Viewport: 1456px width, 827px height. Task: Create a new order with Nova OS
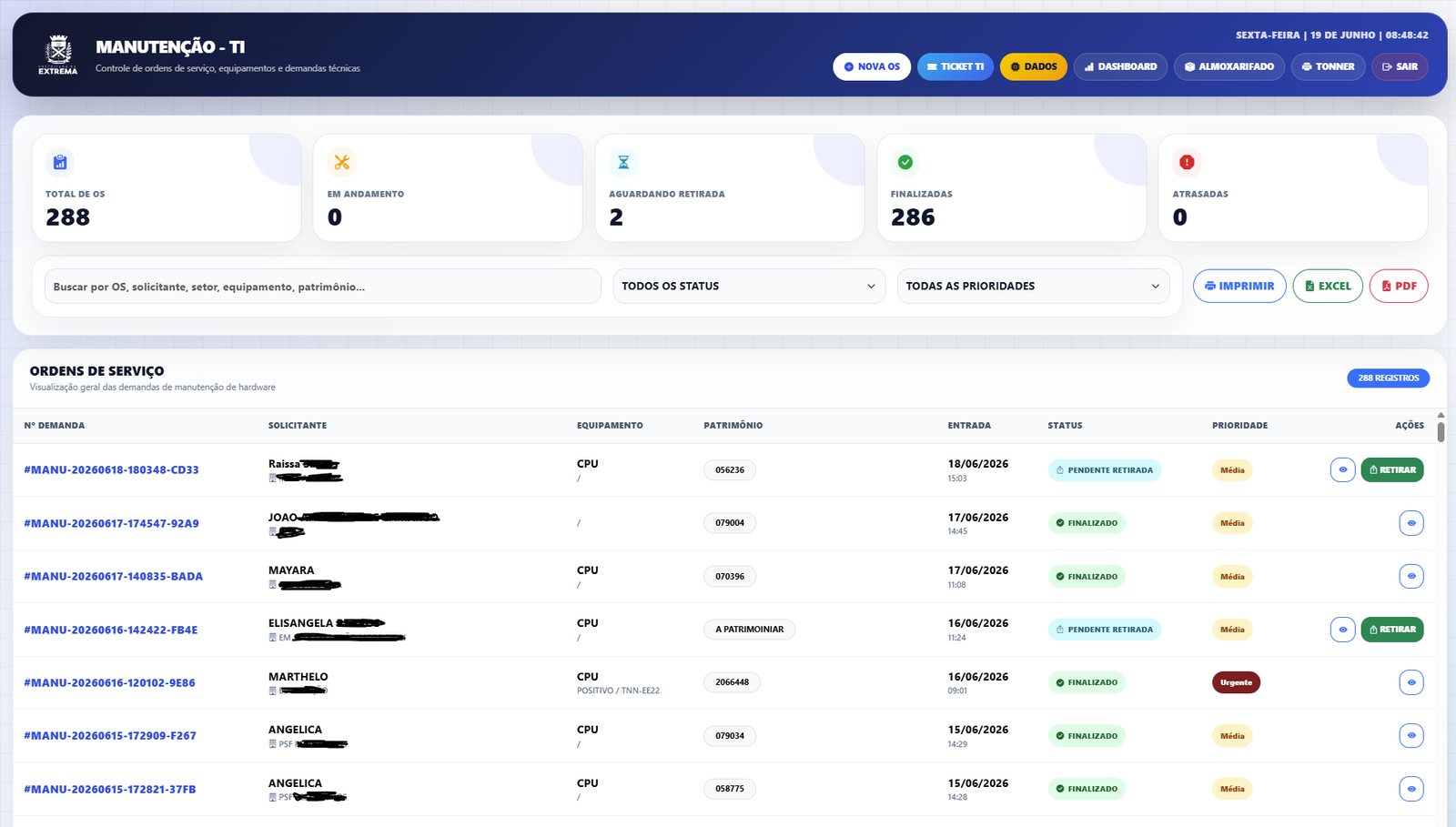click(x=872, y=66)
